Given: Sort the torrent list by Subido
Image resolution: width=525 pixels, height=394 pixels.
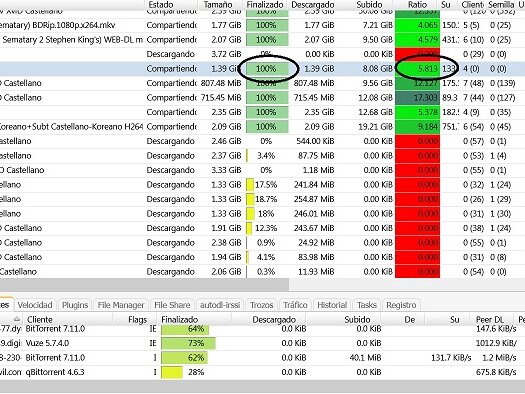Looking at the screenshot, I should [369, 5].
